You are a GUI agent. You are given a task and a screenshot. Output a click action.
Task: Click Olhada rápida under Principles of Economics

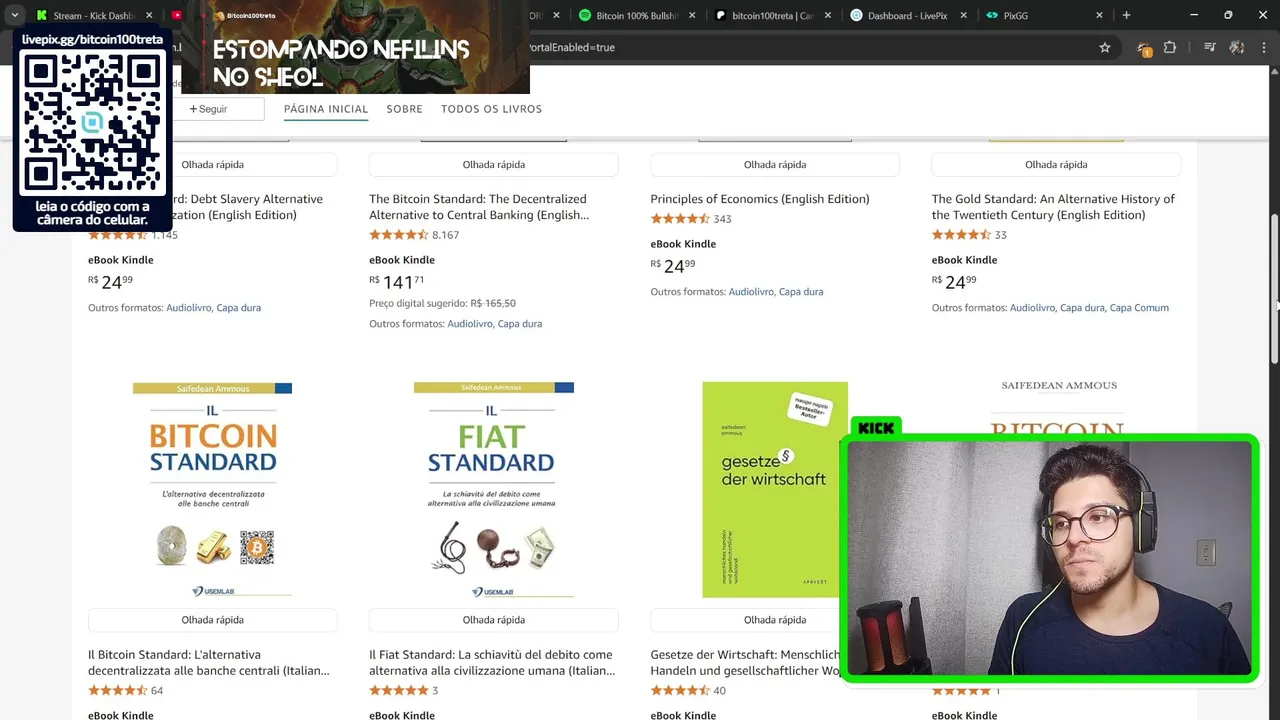[775, 164]
